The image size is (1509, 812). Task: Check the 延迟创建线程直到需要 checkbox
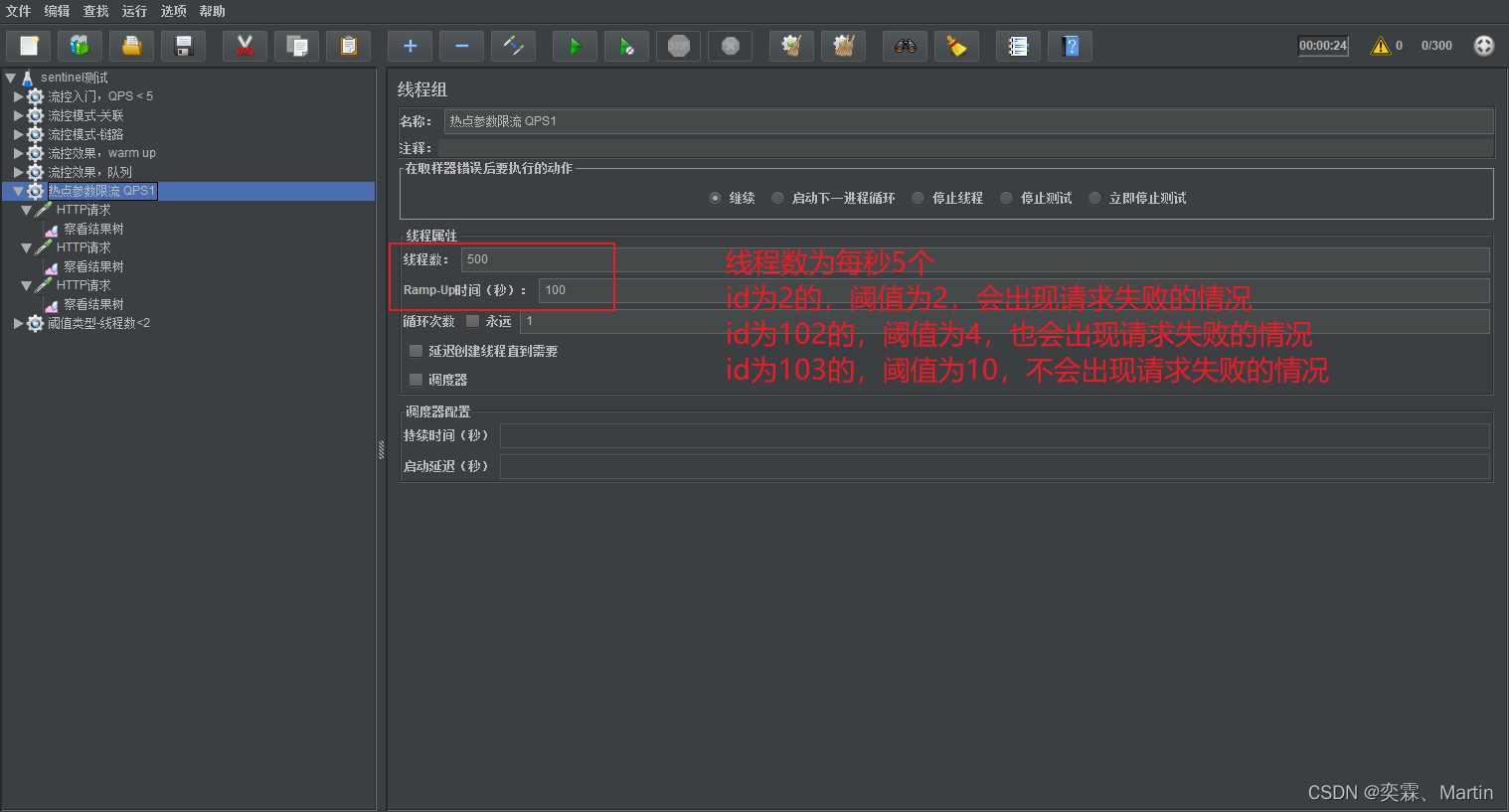point(417,351)
